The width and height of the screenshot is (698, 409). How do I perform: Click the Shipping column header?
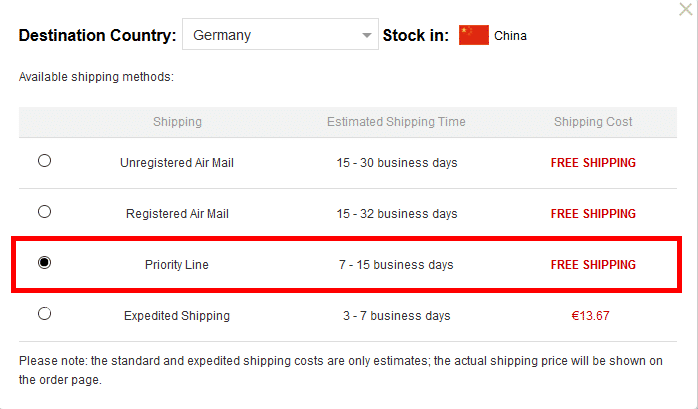click(x=177, y=122)
